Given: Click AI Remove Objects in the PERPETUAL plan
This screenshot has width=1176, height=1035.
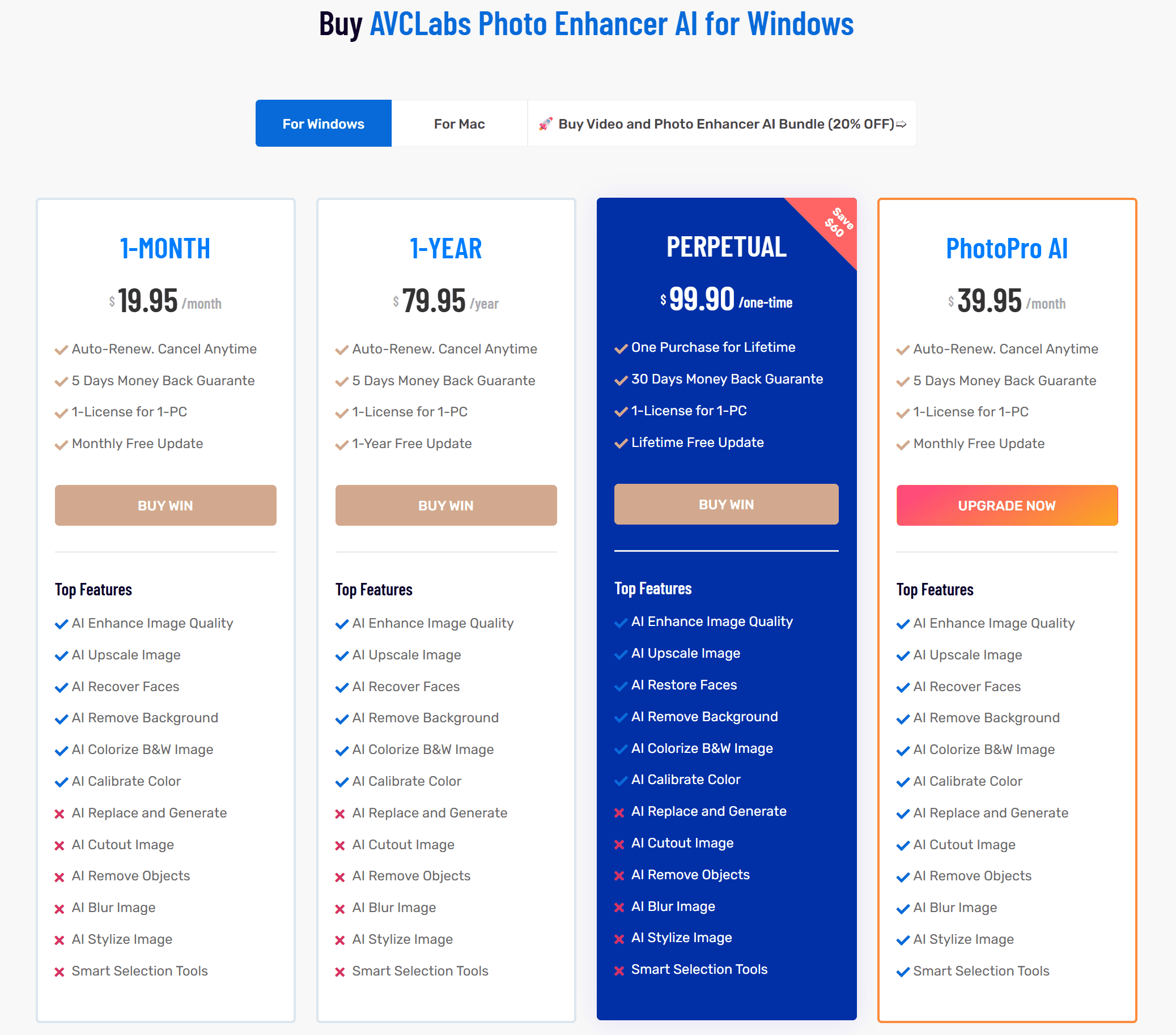Looking at the screenshot, I should pyautogui.click(x=690, y=875).
